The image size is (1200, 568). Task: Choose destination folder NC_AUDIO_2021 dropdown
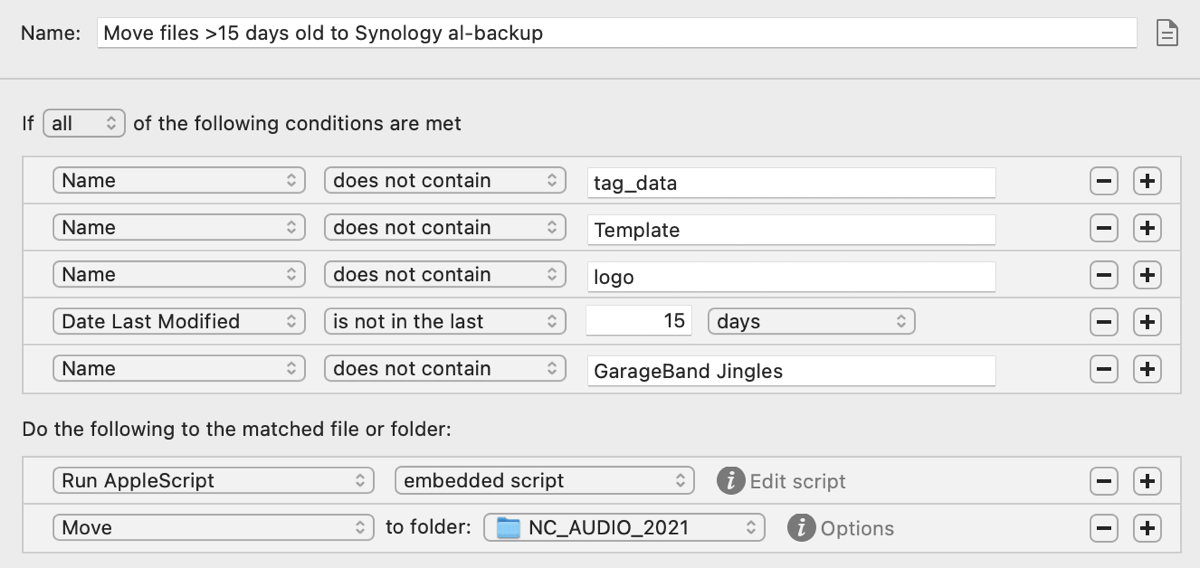(624, 528)
